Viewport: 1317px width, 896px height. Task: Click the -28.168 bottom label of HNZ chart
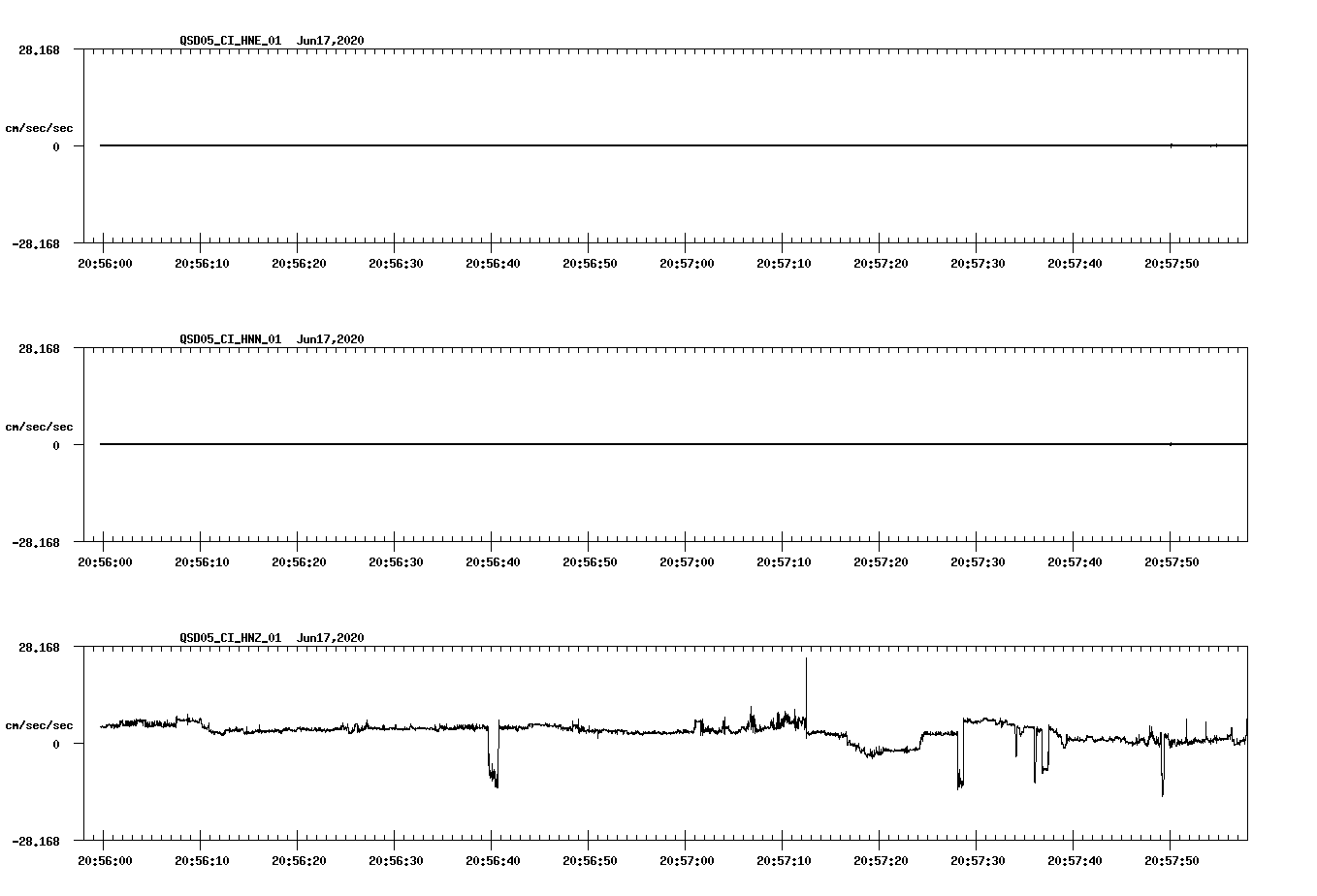point(36,841)
